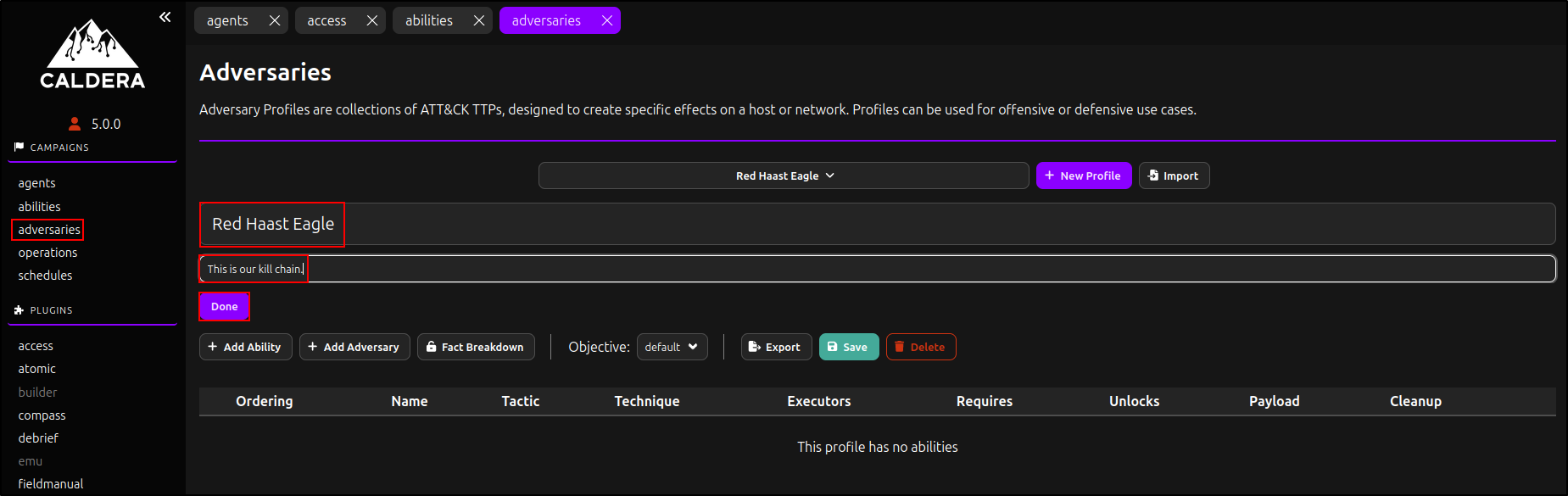Click the red user profile icon
The height and width of the screenshot is (496, 1568).
coord(75,124)
